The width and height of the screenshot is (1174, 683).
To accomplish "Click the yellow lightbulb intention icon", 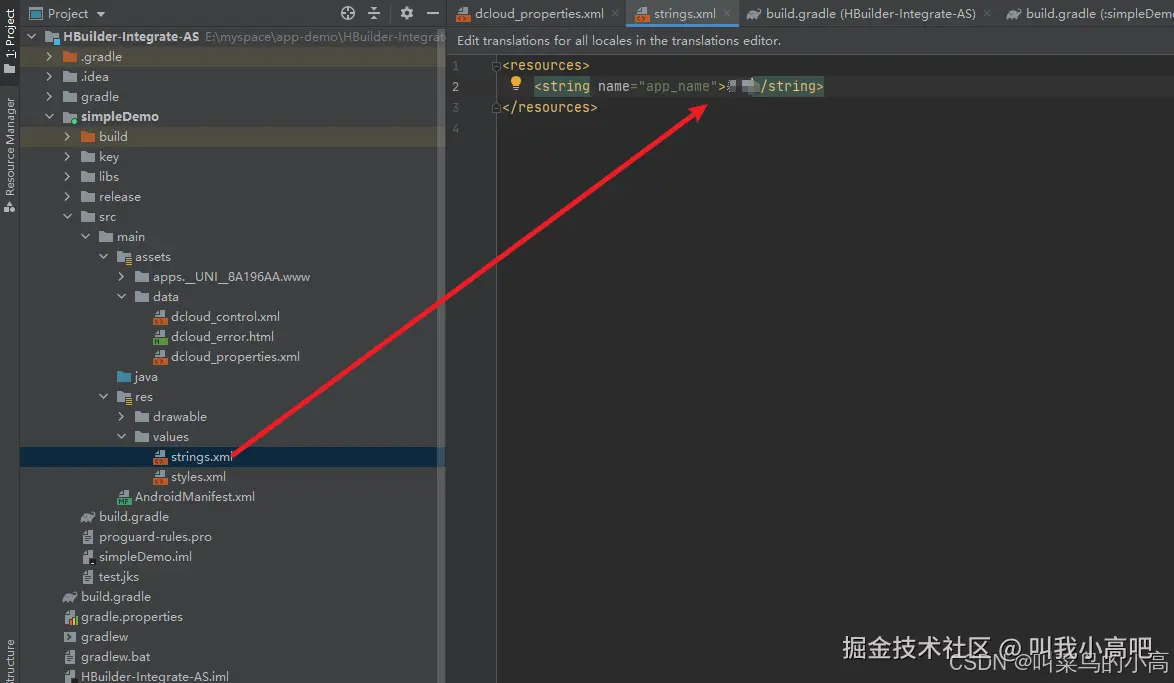I will tap(516, 84).
